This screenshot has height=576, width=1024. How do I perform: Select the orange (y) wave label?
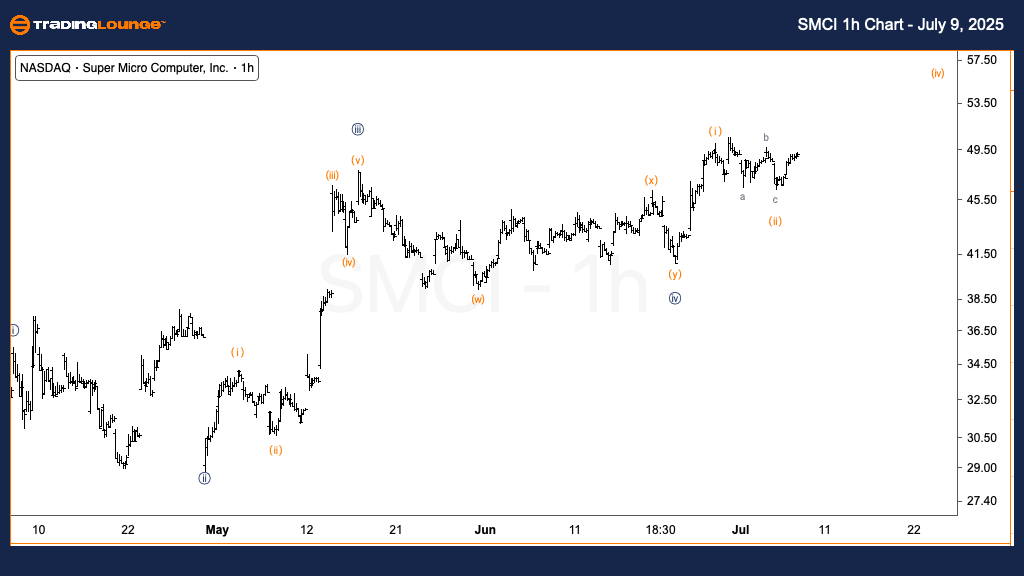pos(675,274)
